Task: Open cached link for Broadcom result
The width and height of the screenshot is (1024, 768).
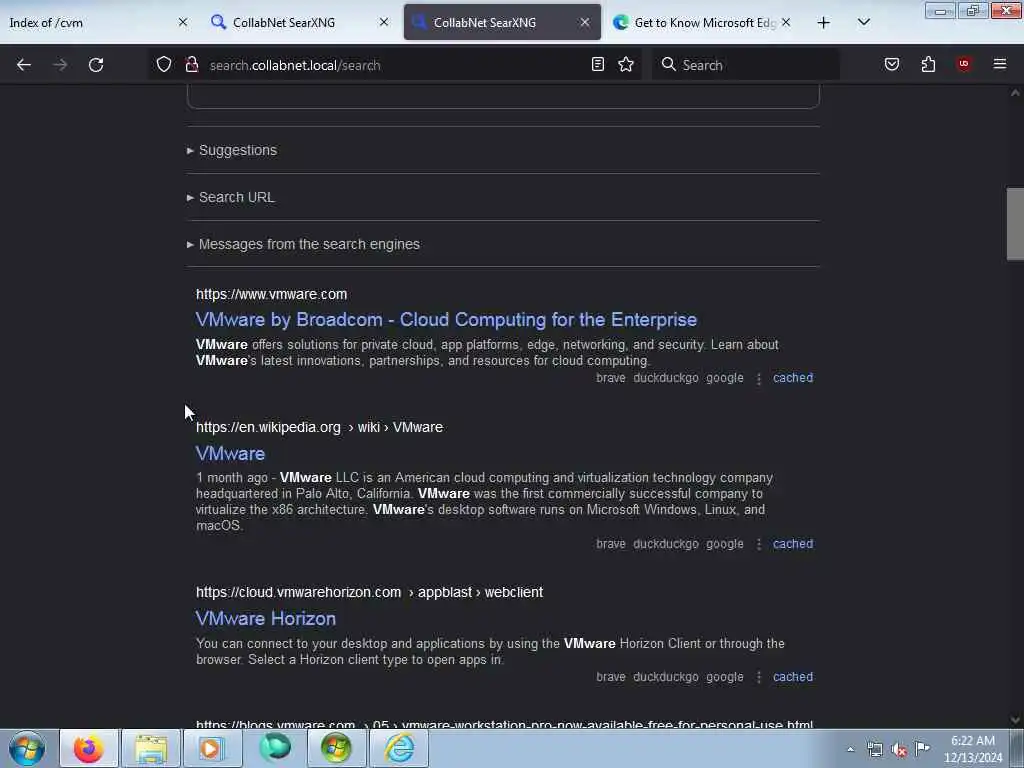Action: tap(793, 377)
